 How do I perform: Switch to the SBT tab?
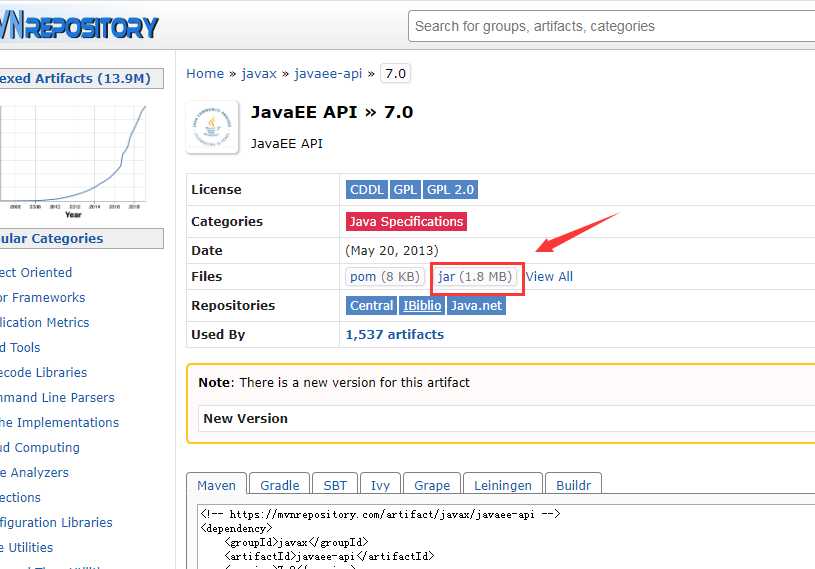coord(335,484)
